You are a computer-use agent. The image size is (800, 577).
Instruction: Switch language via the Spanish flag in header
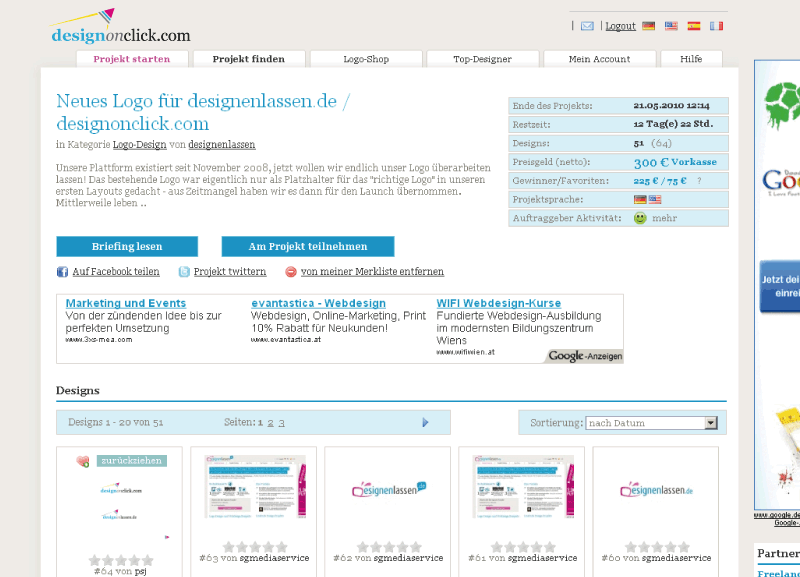pos(693,26)
